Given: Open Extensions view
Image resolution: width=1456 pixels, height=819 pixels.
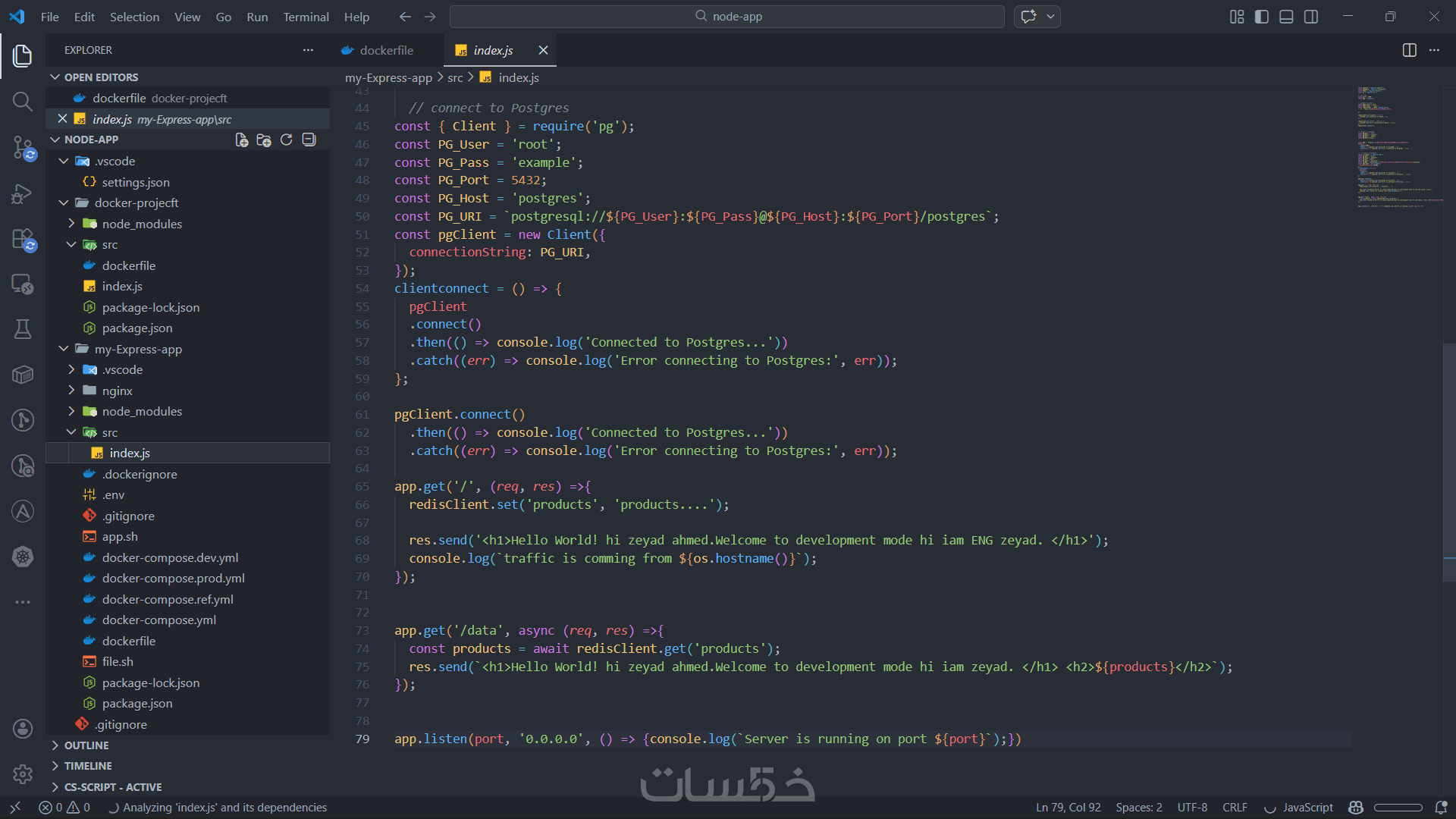Looking at the screenshot, I should point(22,239).
